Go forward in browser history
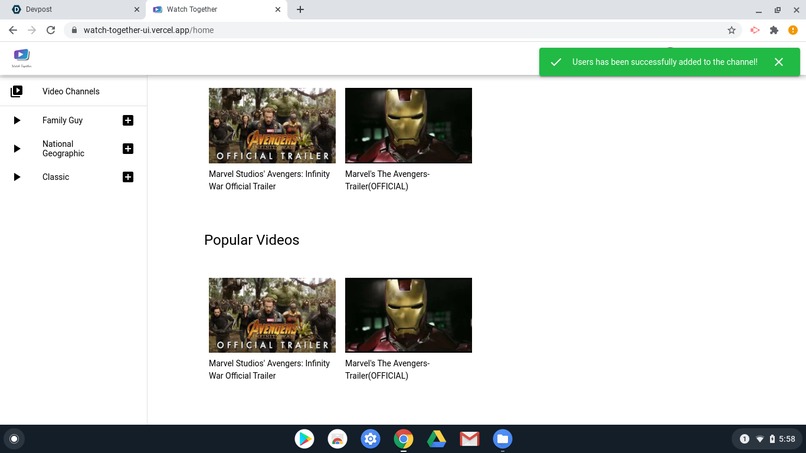Viewport: 806px width, 453px height. click(x=32, y=30)
